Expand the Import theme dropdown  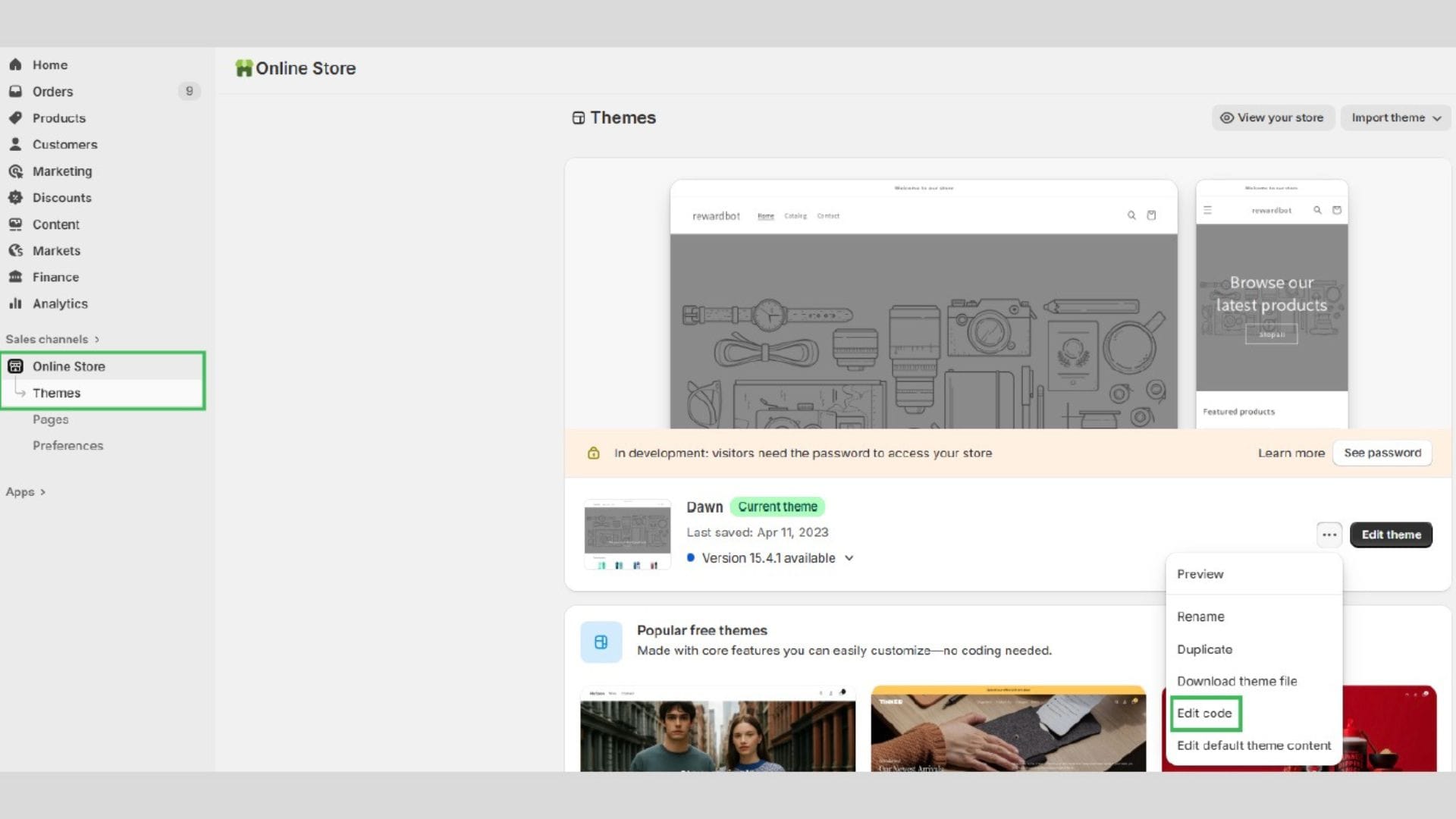1395,118
